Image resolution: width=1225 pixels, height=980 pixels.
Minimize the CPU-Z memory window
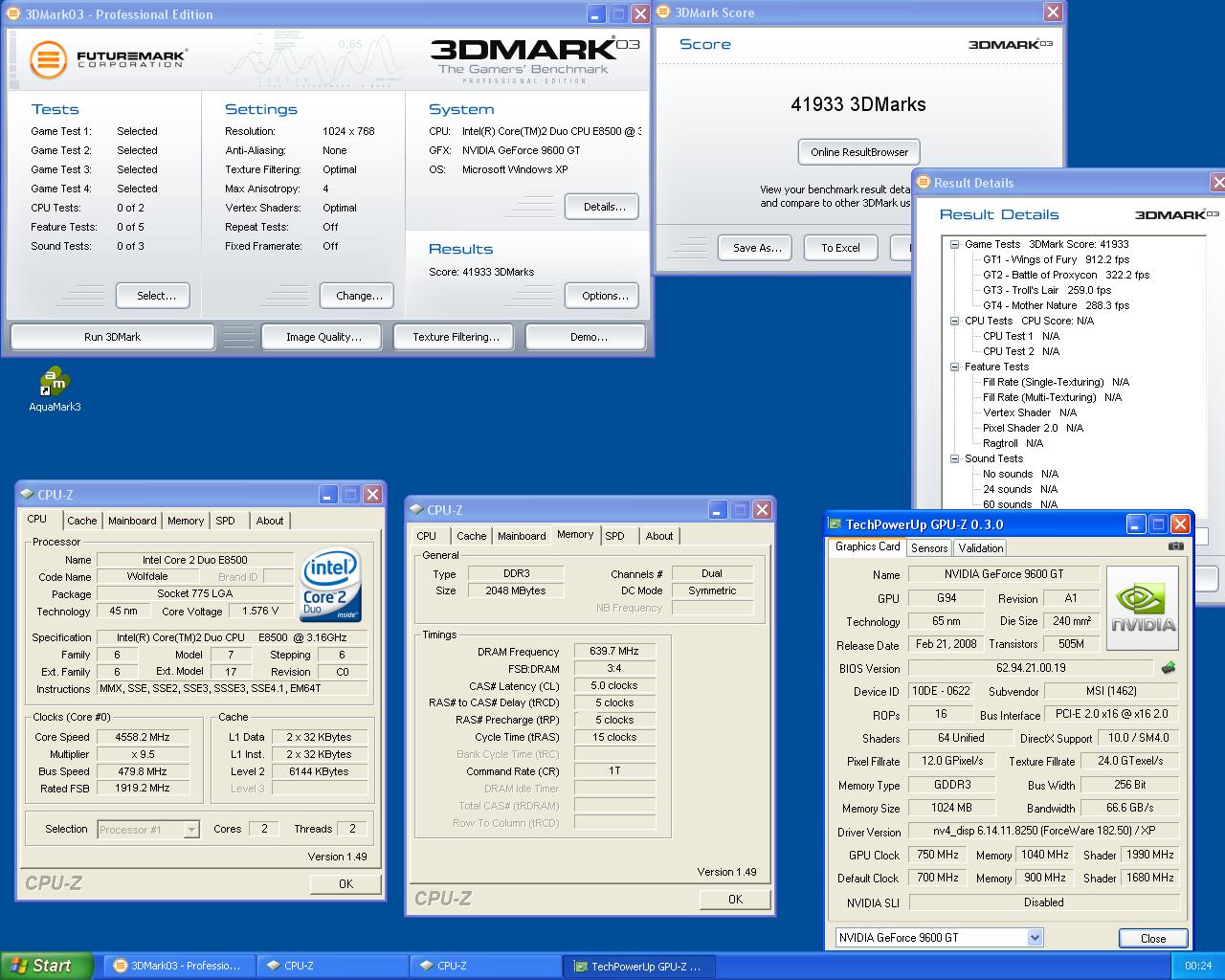(717, 510)
